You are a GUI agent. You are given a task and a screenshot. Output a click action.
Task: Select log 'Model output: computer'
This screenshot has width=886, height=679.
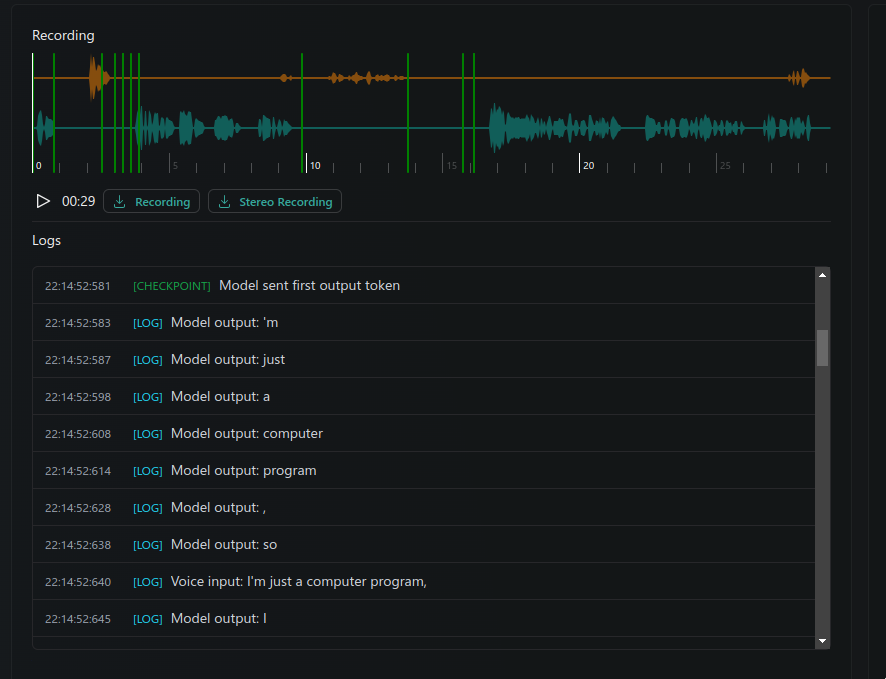[424, 433]
